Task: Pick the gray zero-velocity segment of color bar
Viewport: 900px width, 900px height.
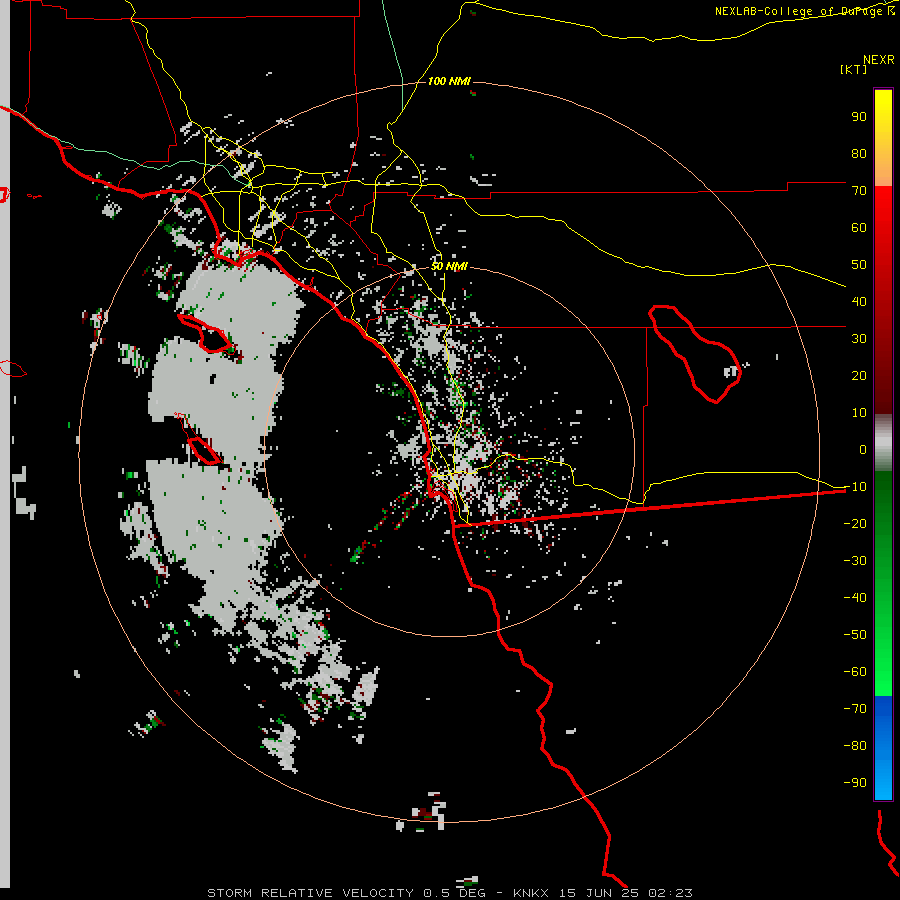Action: click(883, 443)
